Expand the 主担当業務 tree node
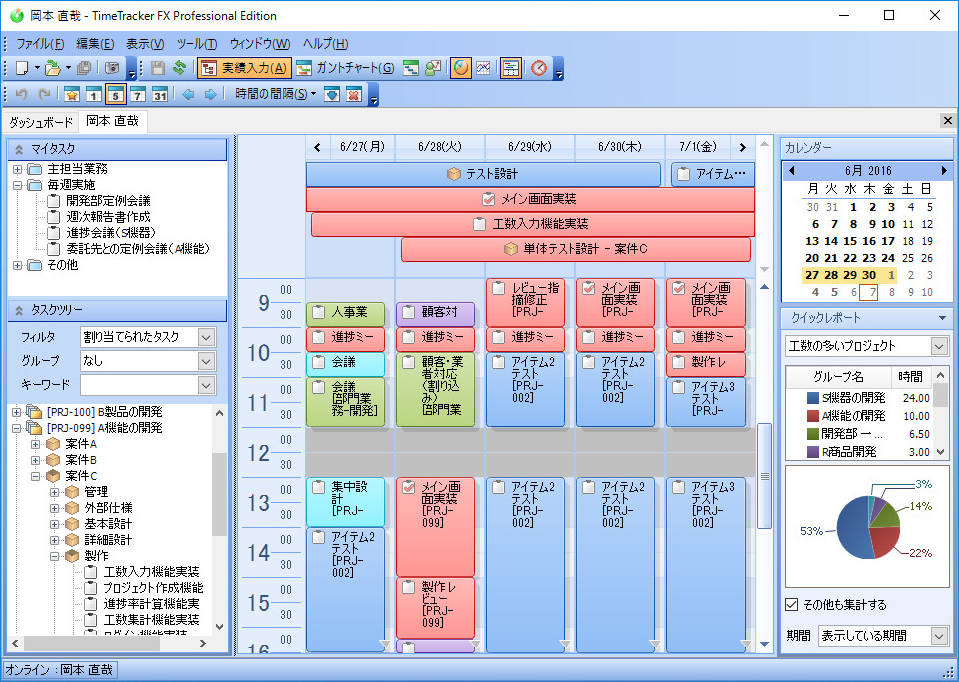Image resolution: width=959 pixels, height=682 pixels. pos(18,170)
